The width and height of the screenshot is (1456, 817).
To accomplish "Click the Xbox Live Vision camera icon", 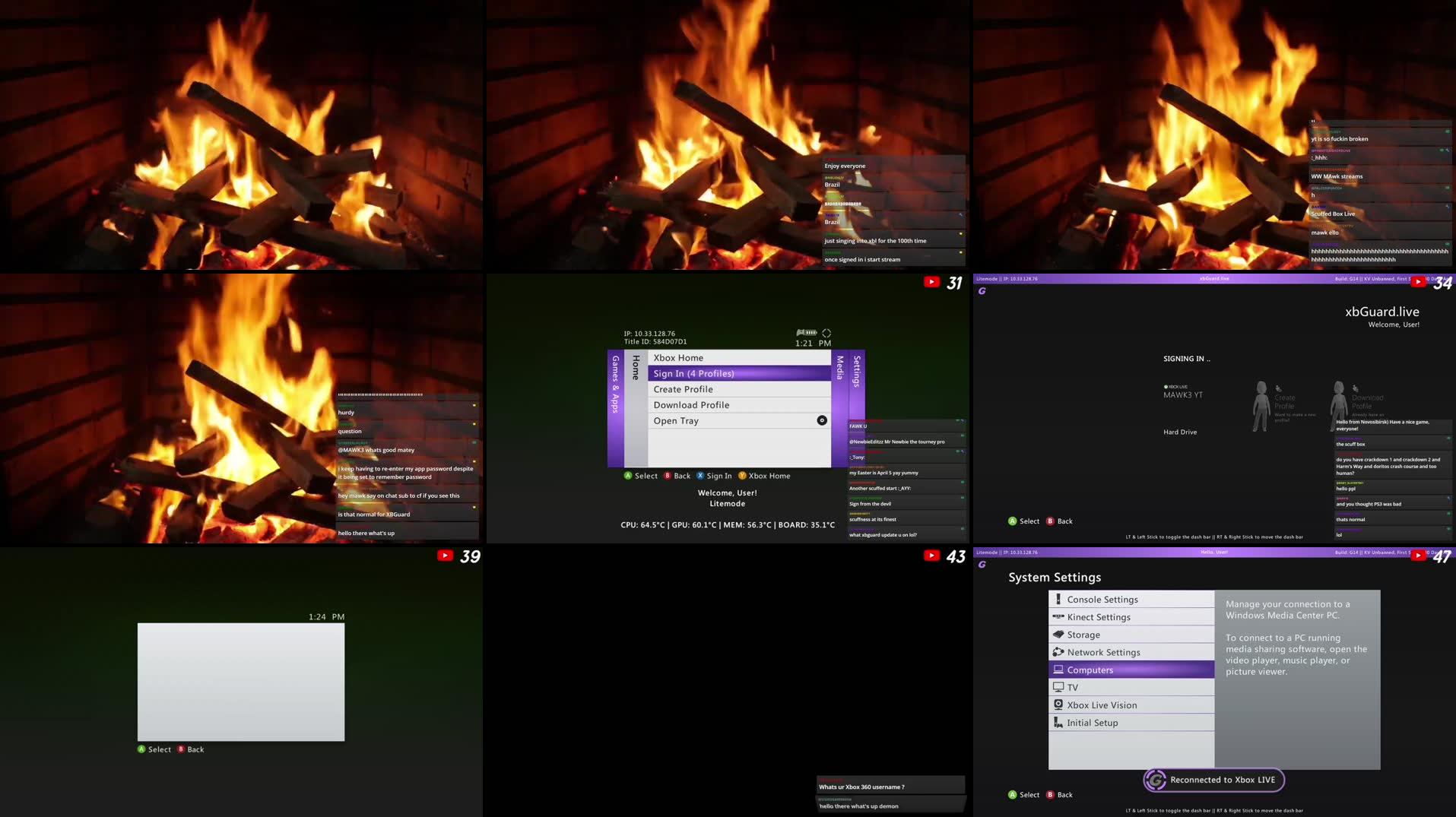I will [x=1058, y=705].
